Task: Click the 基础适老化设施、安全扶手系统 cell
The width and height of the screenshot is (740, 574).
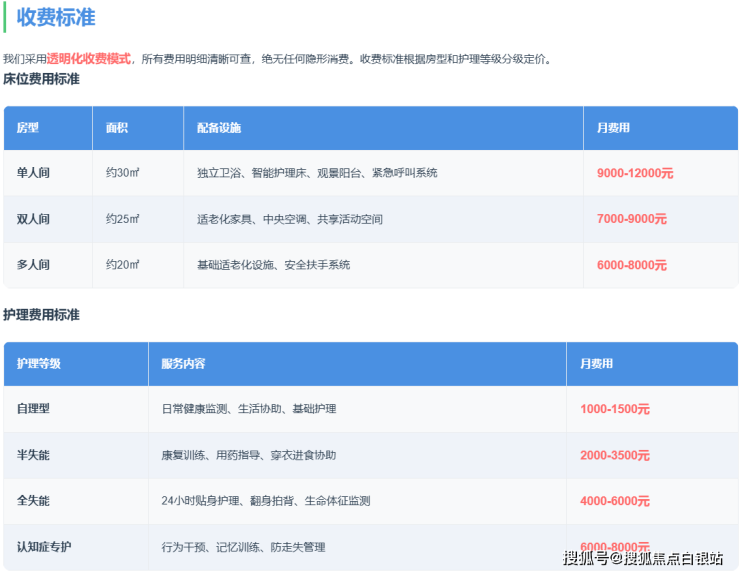Action: tap(273, 265)
